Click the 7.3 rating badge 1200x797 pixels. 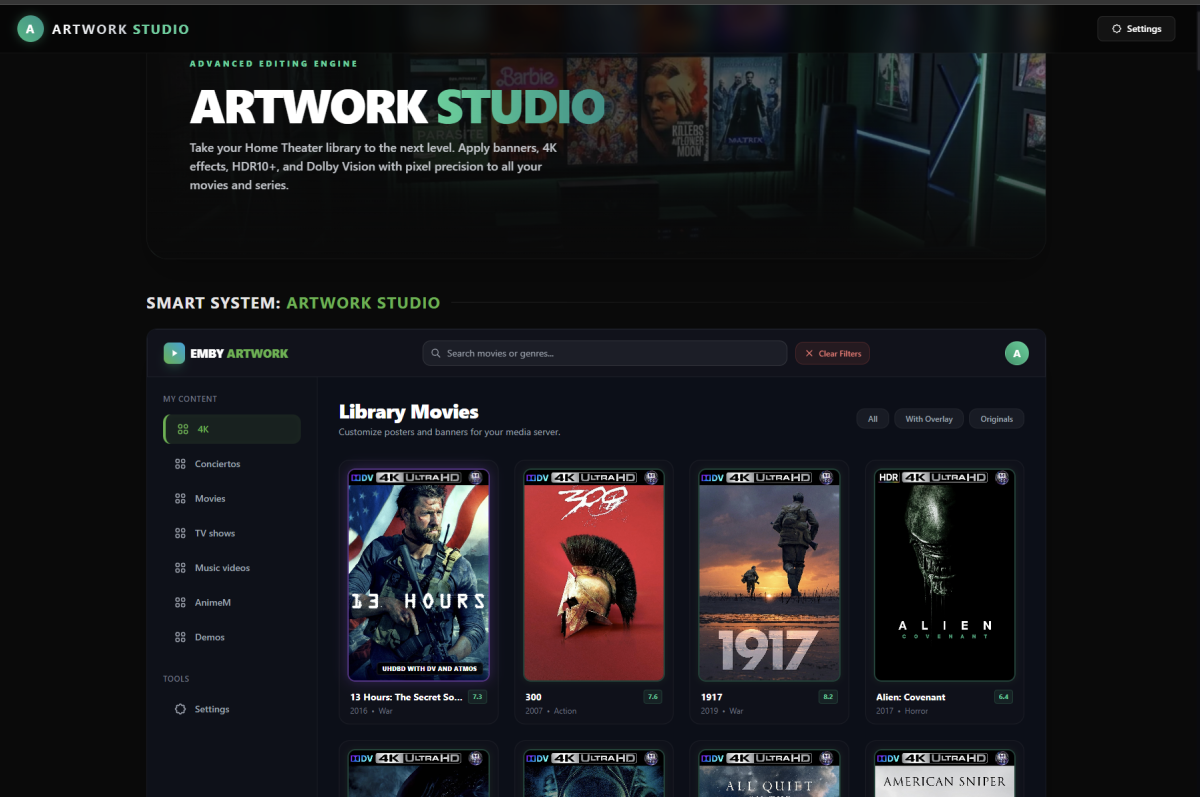[477, 697]
